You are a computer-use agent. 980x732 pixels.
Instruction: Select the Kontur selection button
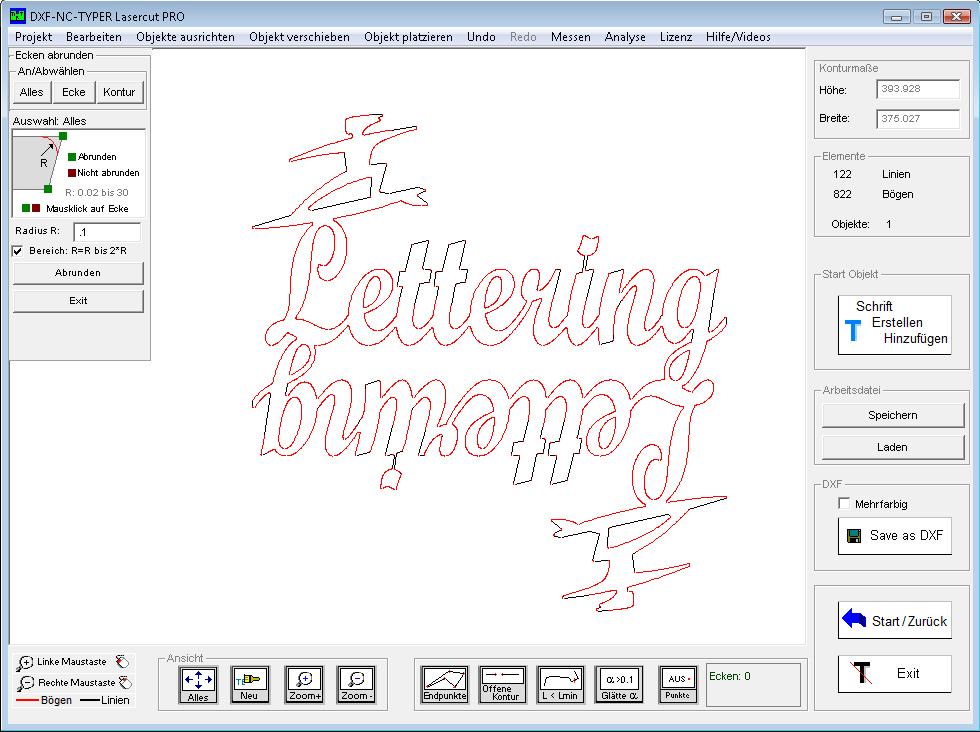tap(119, 92)
